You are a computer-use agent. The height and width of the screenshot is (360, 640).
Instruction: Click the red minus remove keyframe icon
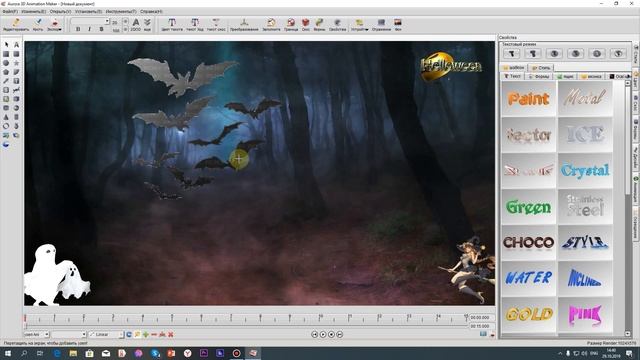click(x=154, y=334)
